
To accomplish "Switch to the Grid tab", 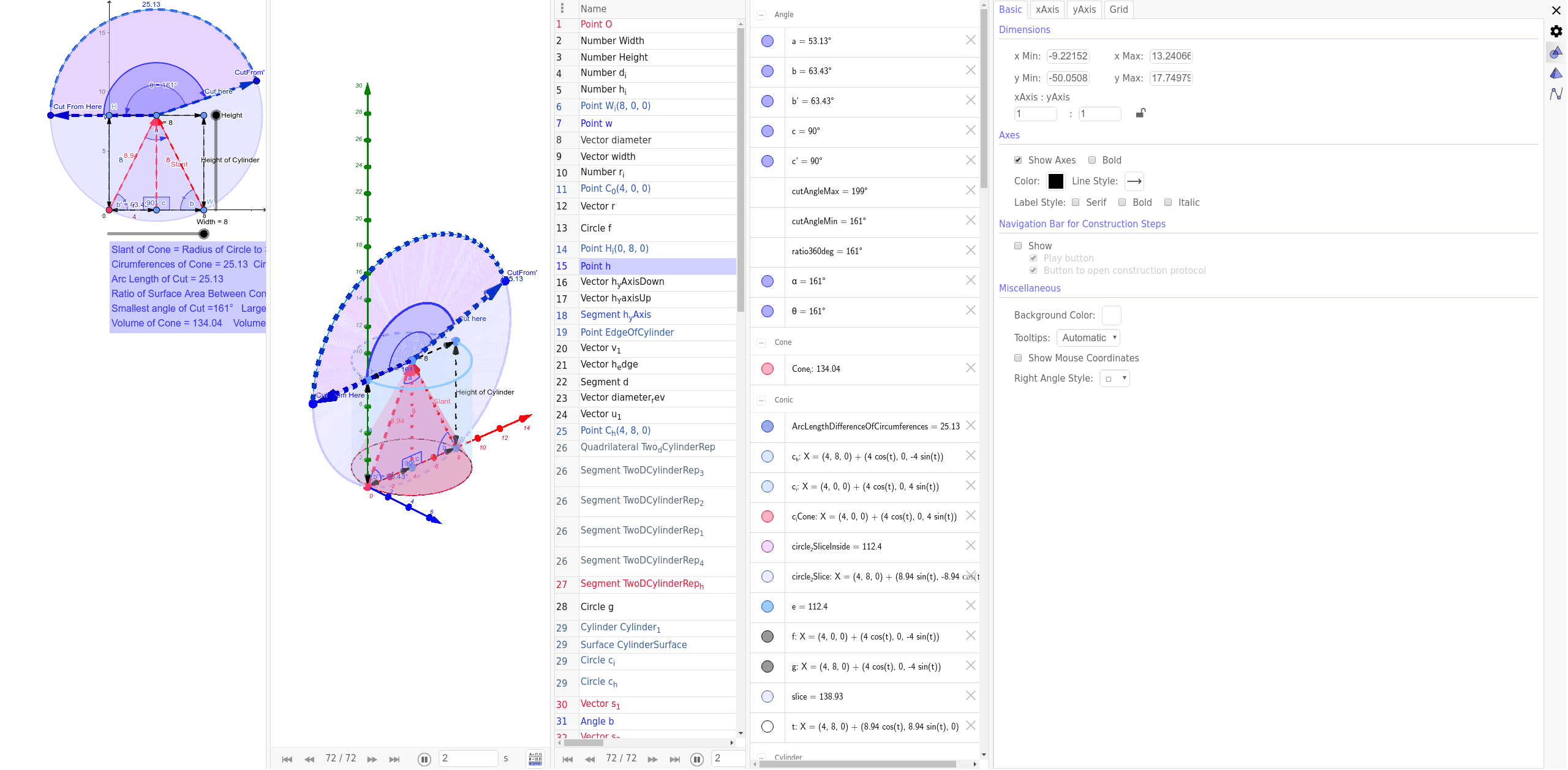I will point(1118,9).
